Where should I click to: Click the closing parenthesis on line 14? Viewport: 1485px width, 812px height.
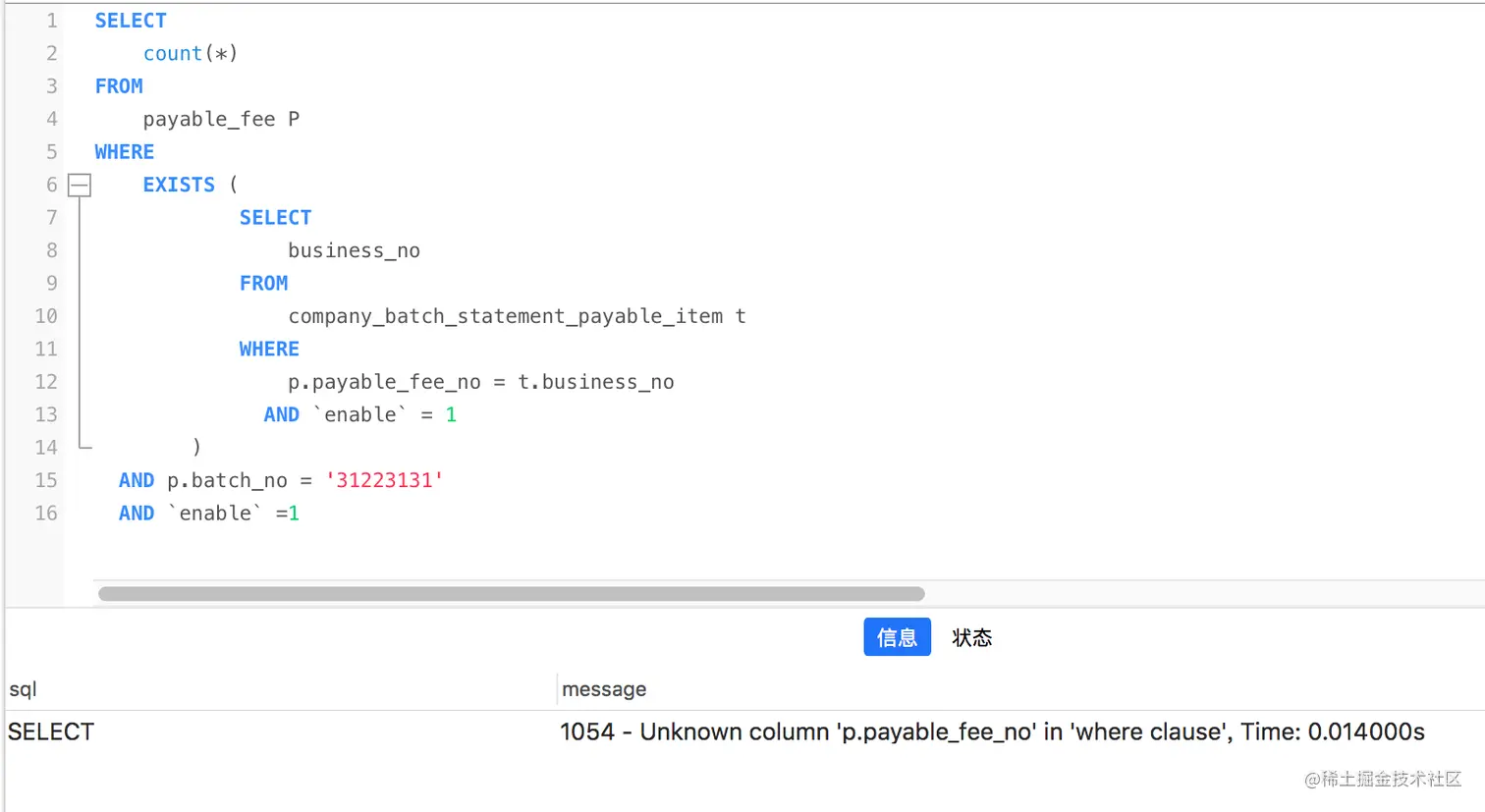[196, 448]
